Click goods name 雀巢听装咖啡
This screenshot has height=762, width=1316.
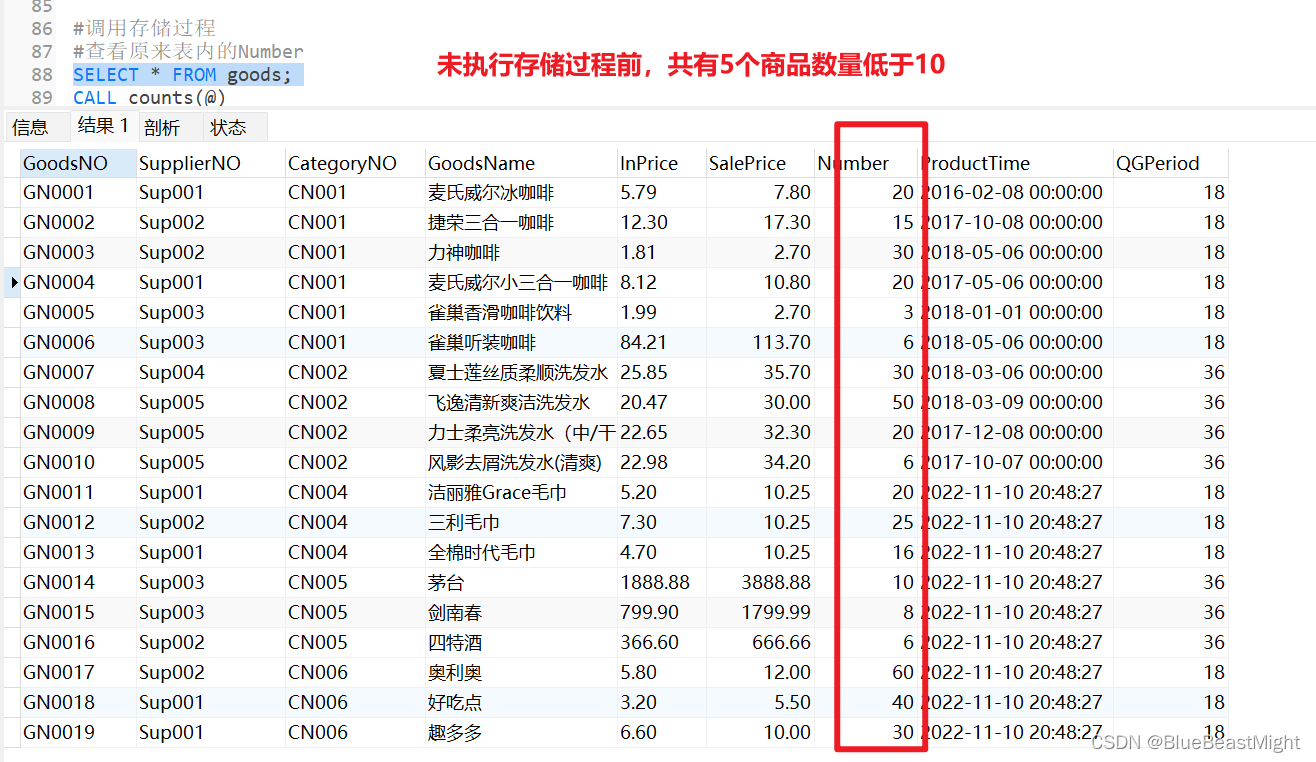tap(482, 342)
